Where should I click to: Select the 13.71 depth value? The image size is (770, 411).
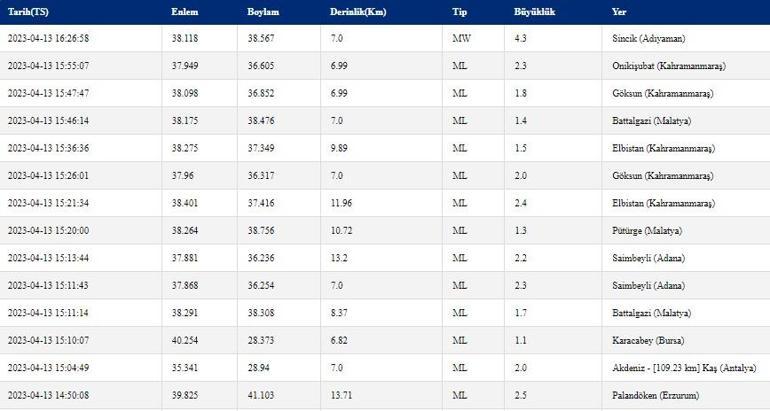point(341,396)
